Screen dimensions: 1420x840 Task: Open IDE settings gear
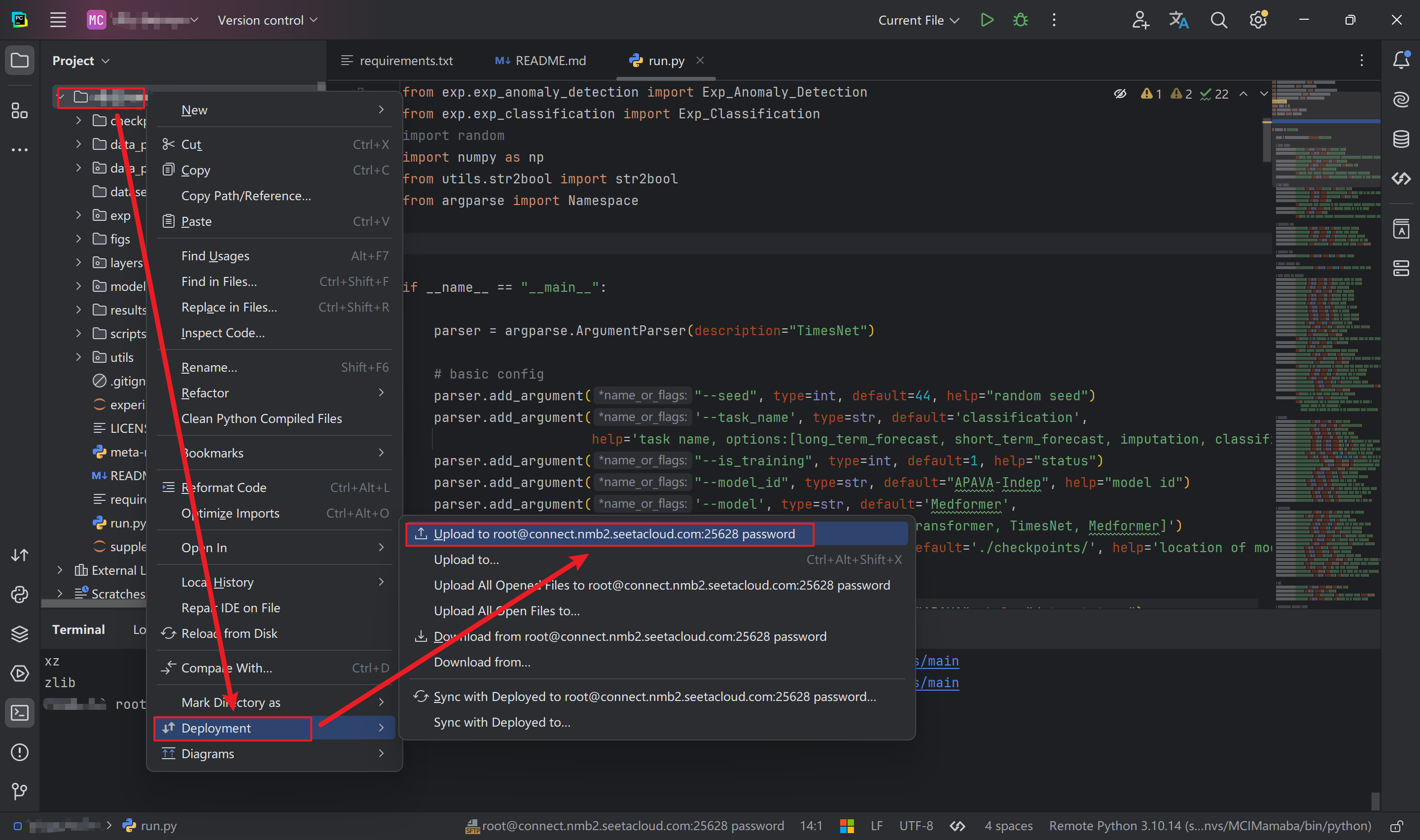1258,20
